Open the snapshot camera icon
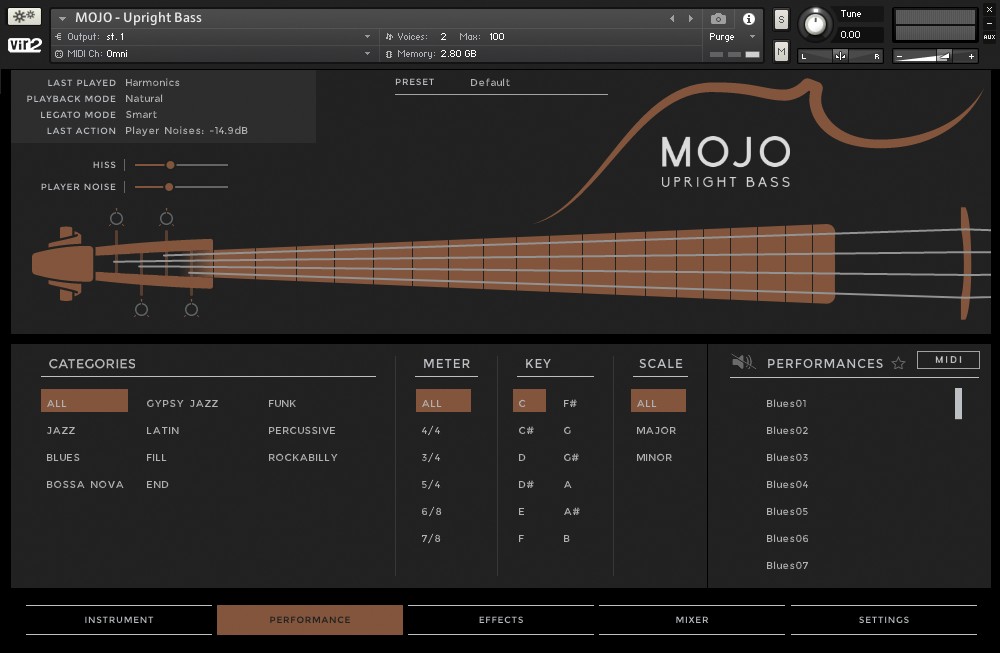 (717, 18)
